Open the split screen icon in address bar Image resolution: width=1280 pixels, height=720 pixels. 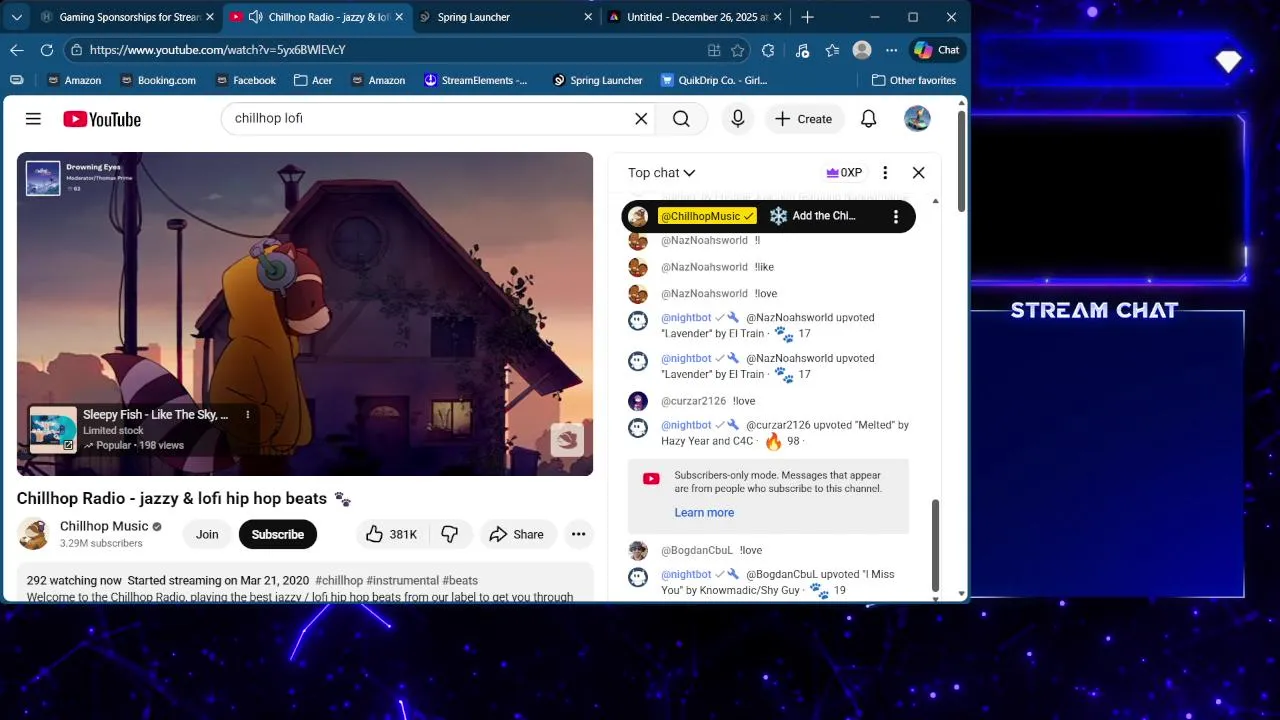click(x=714, y=50)
